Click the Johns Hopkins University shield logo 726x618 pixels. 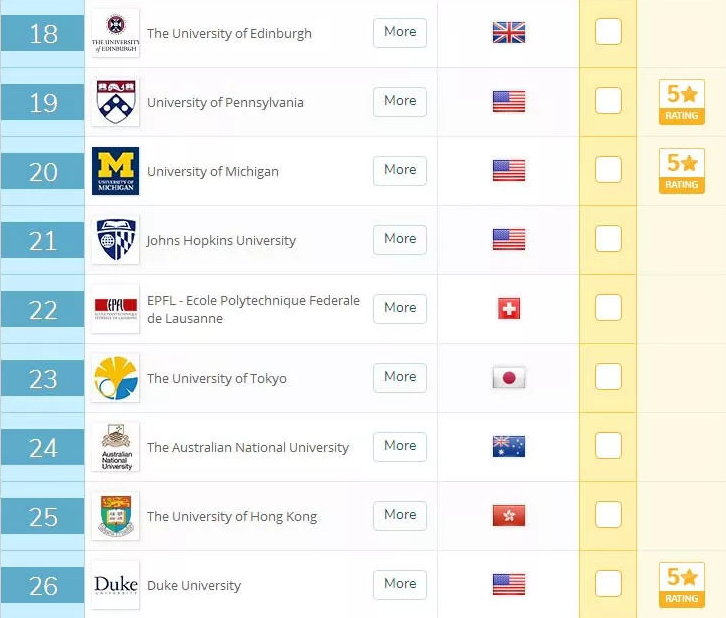[115, 240]
